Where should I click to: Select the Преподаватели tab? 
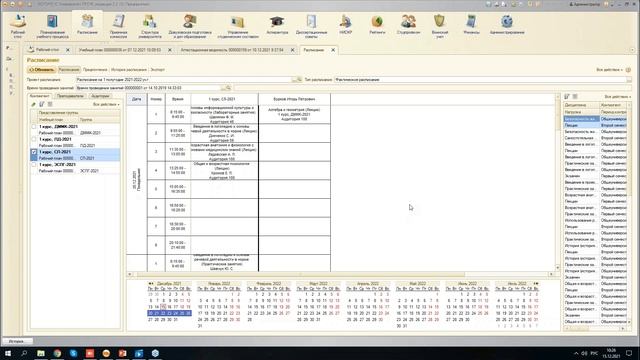point(70,96)
